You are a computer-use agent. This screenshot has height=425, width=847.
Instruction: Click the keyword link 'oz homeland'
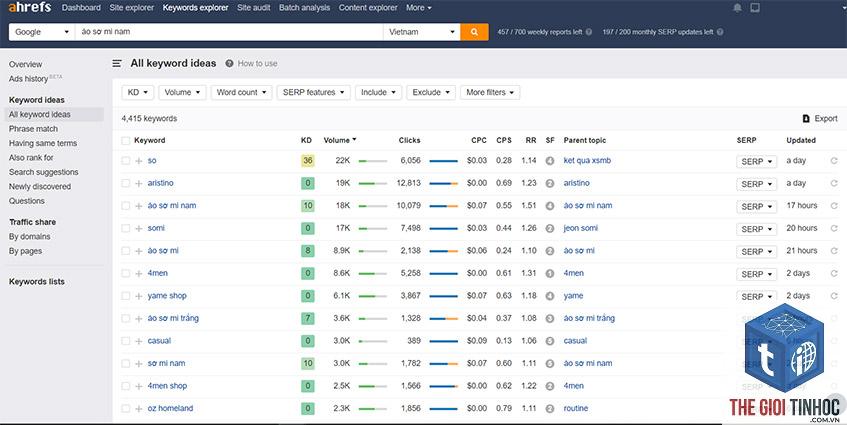pos(170,408)
